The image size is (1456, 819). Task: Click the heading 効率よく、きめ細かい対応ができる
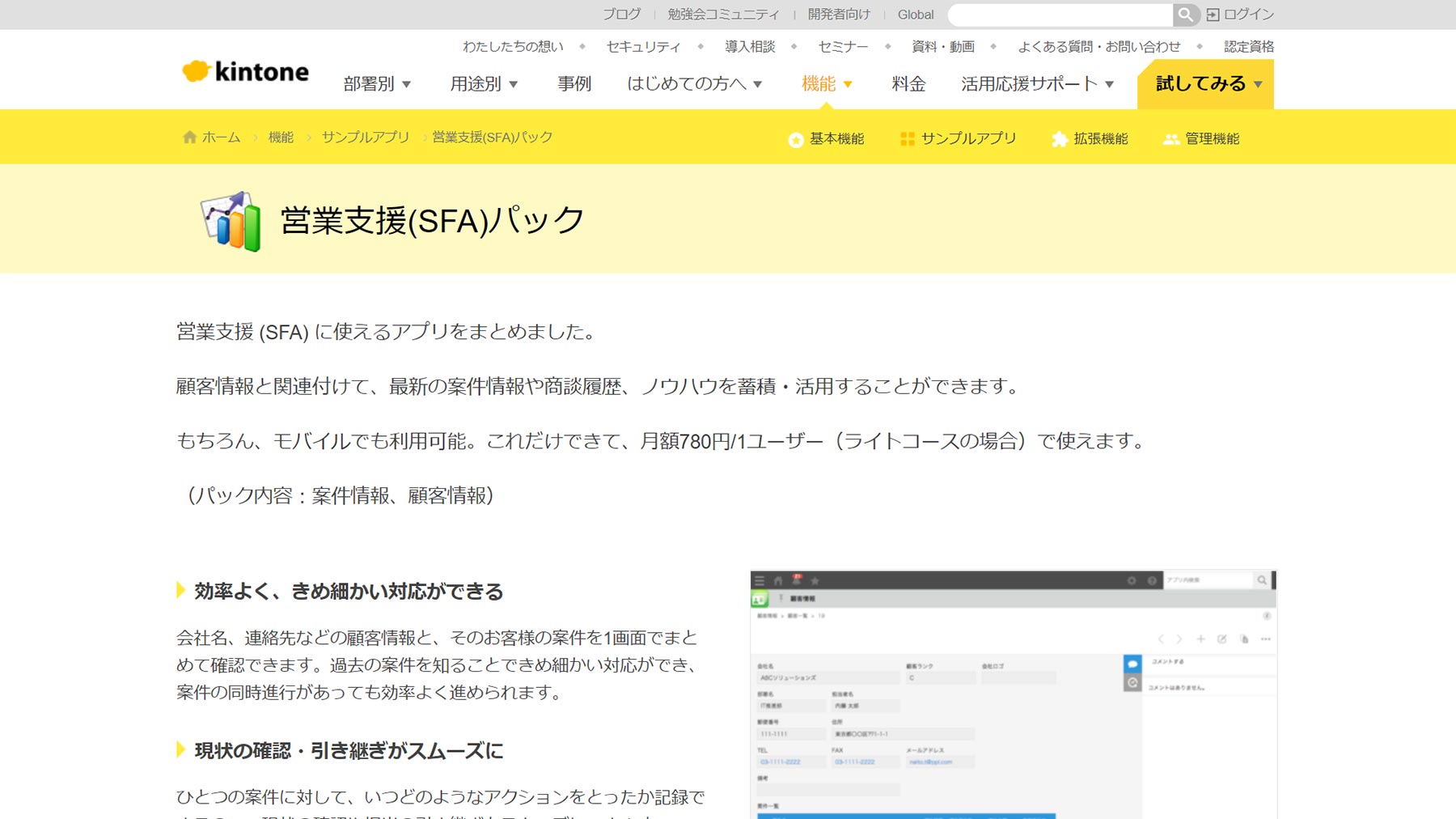(349, 591)
